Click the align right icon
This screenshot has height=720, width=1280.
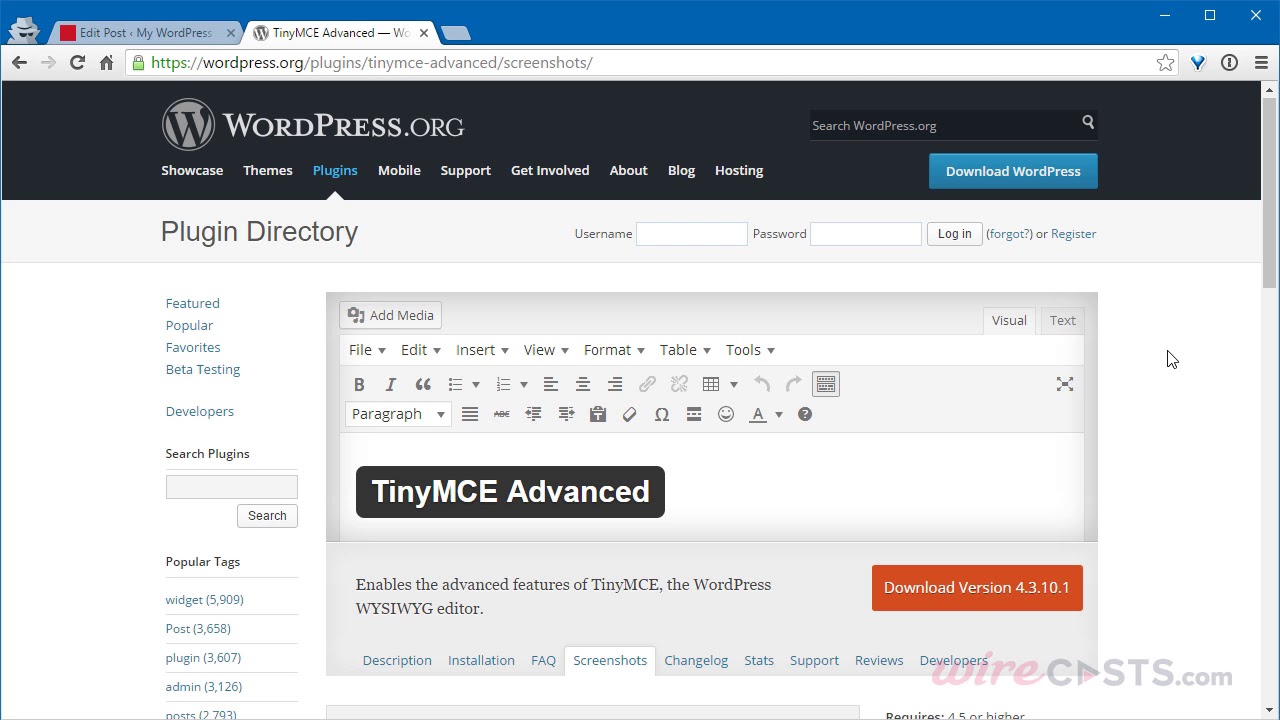pos(615,384)
